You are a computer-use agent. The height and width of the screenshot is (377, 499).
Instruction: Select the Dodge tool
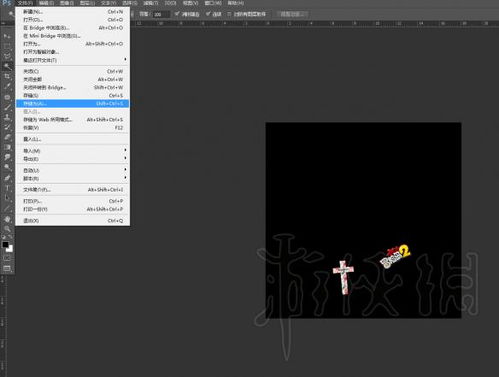[x=7, y=167]
